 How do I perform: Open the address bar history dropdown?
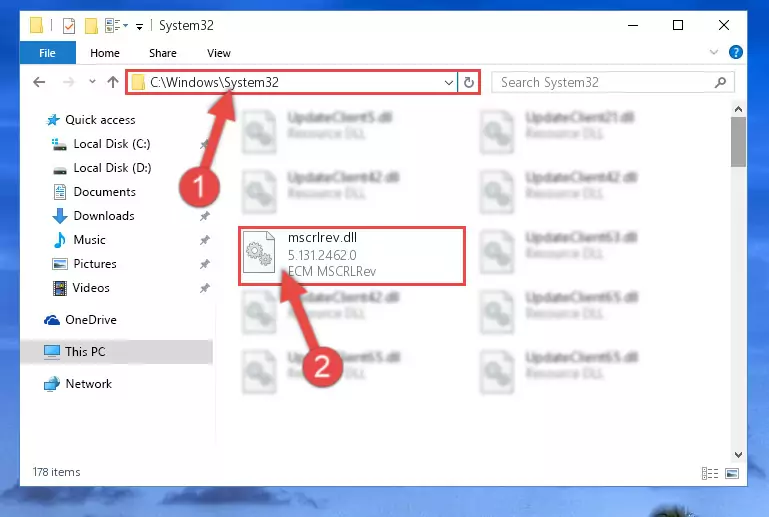[x=448, y=82]
